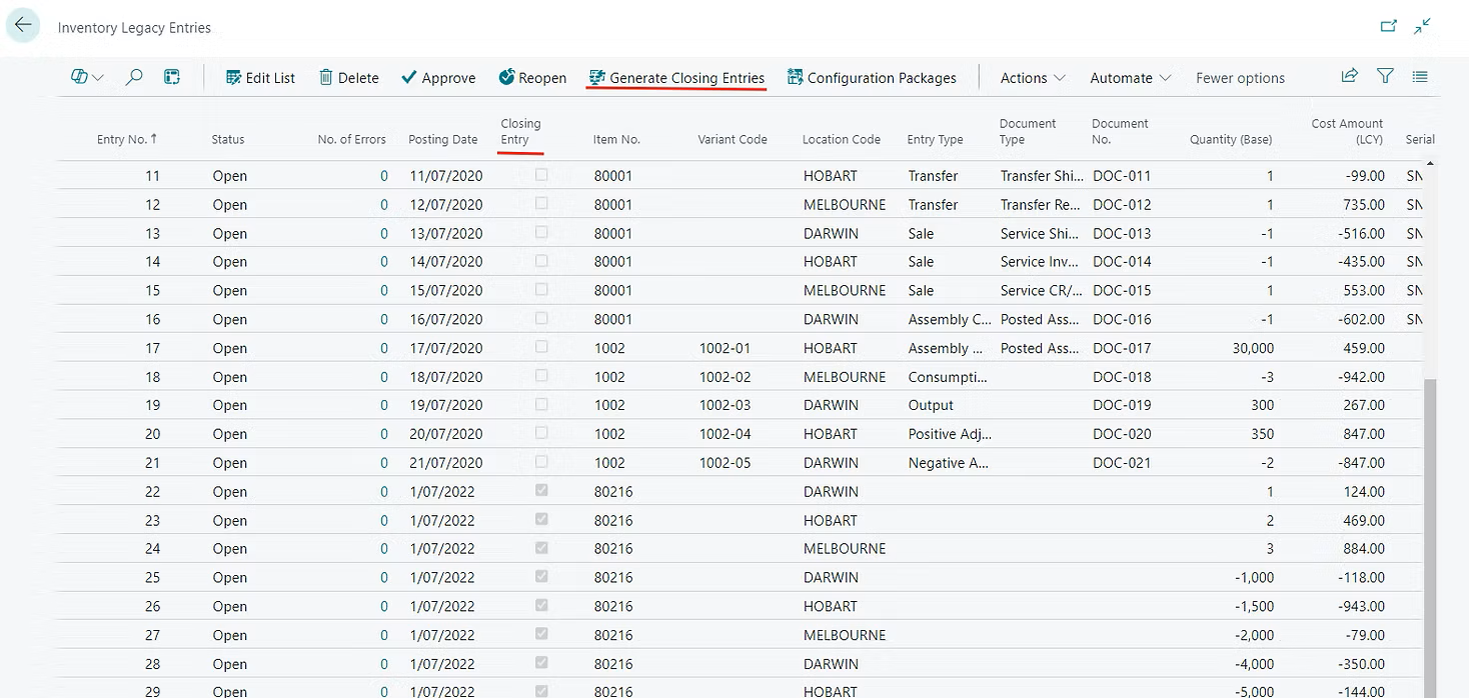Click Fewer options link
This screenshot has width=1469, height=698.
coord(1240,78)
